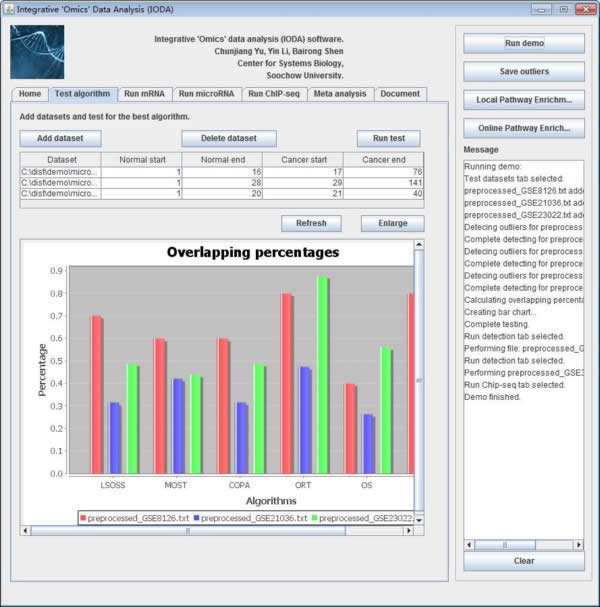Click green legend swatch for preprocessed_GSE23022
600x607 pixels.
314,518
